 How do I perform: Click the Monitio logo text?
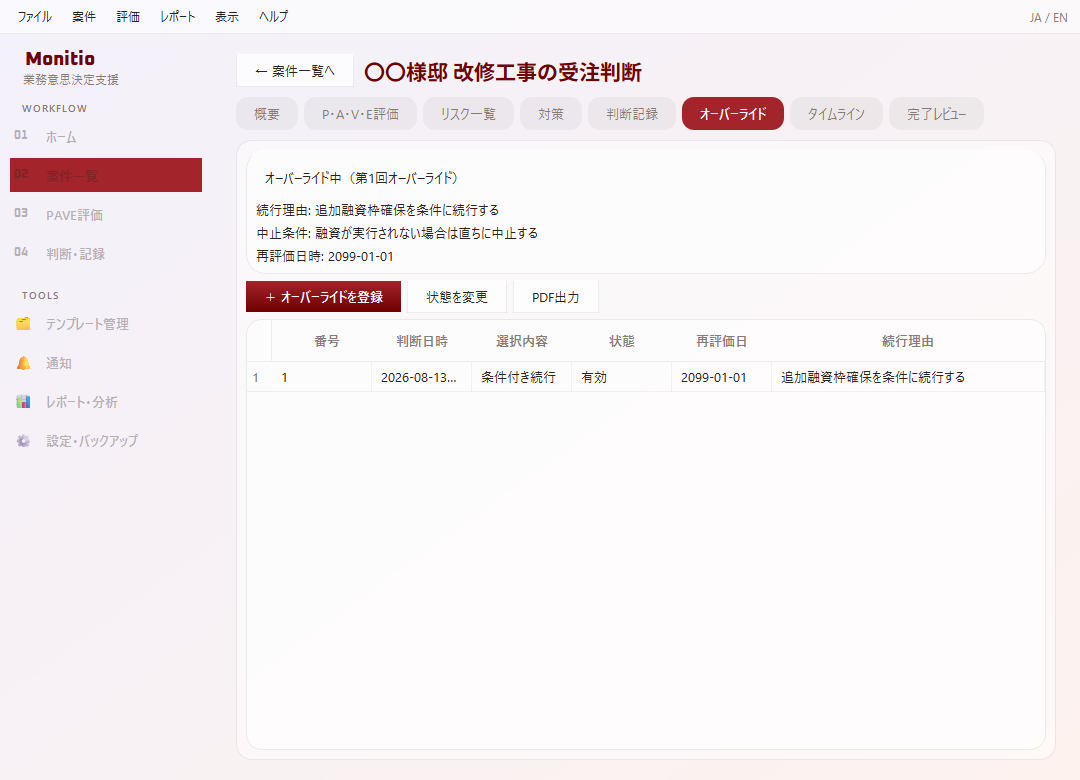coord(60,59)
